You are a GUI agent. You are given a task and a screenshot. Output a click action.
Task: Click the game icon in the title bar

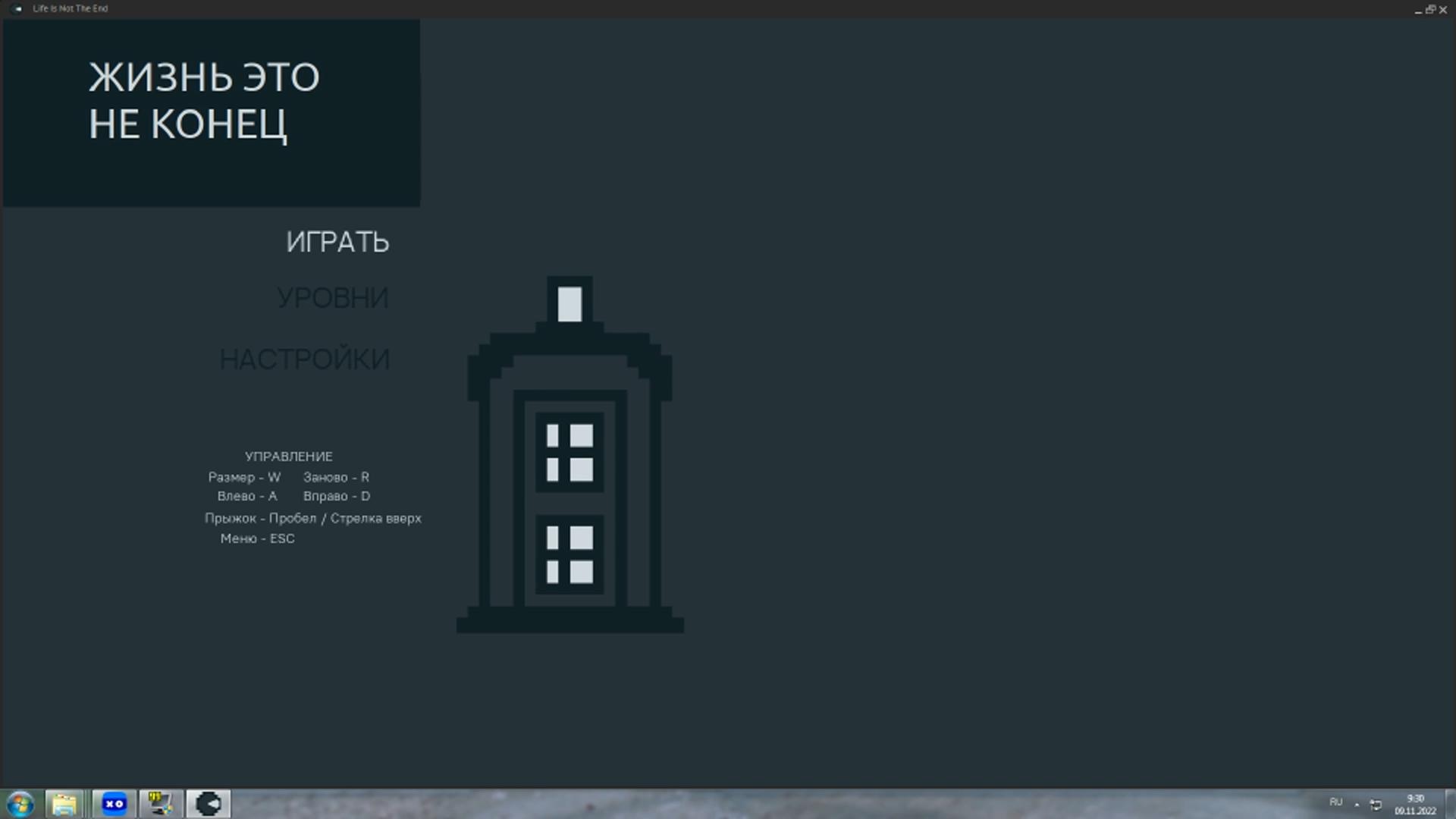coord(18,9)
